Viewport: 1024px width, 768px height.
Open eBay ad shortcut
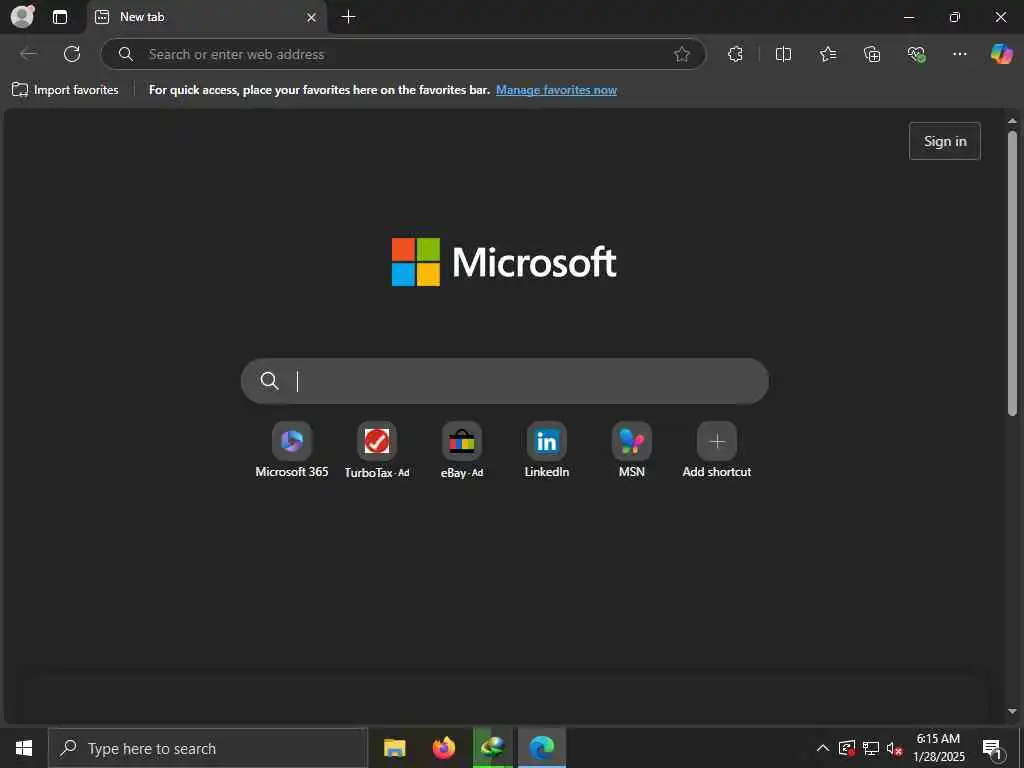pos(462,451)
